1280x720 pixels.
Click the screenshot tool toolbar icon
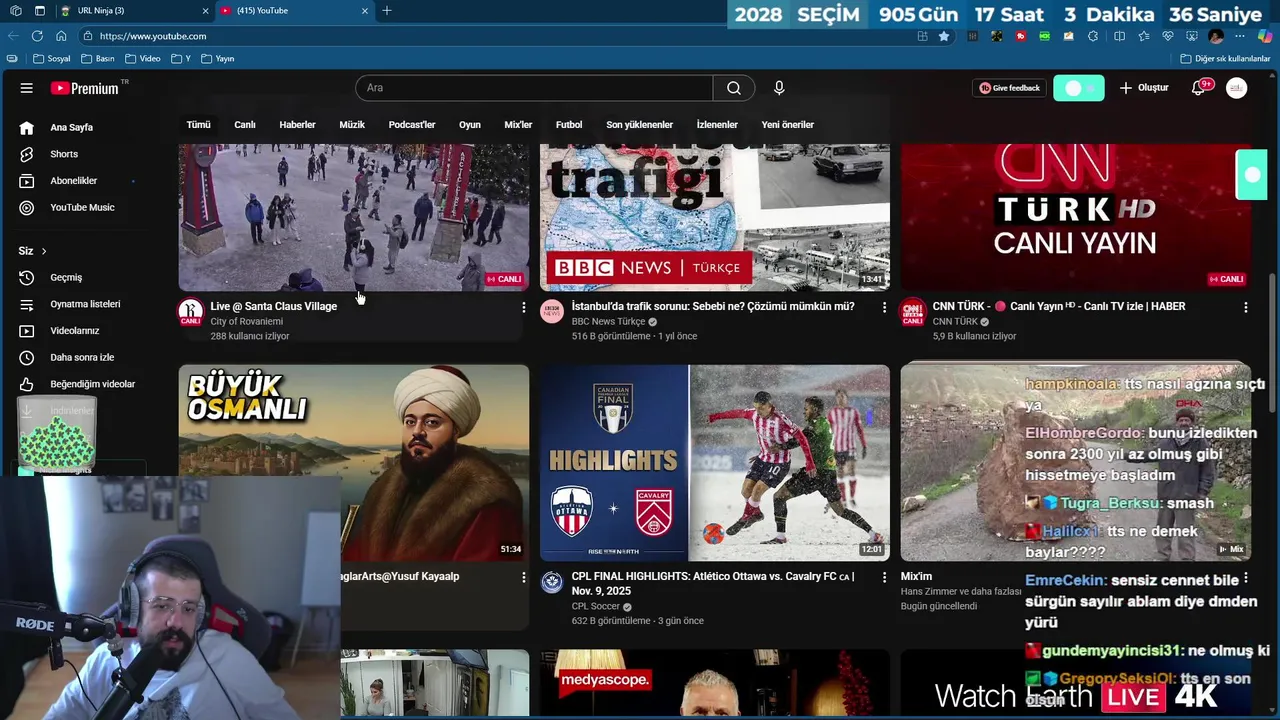[1191, 36]
